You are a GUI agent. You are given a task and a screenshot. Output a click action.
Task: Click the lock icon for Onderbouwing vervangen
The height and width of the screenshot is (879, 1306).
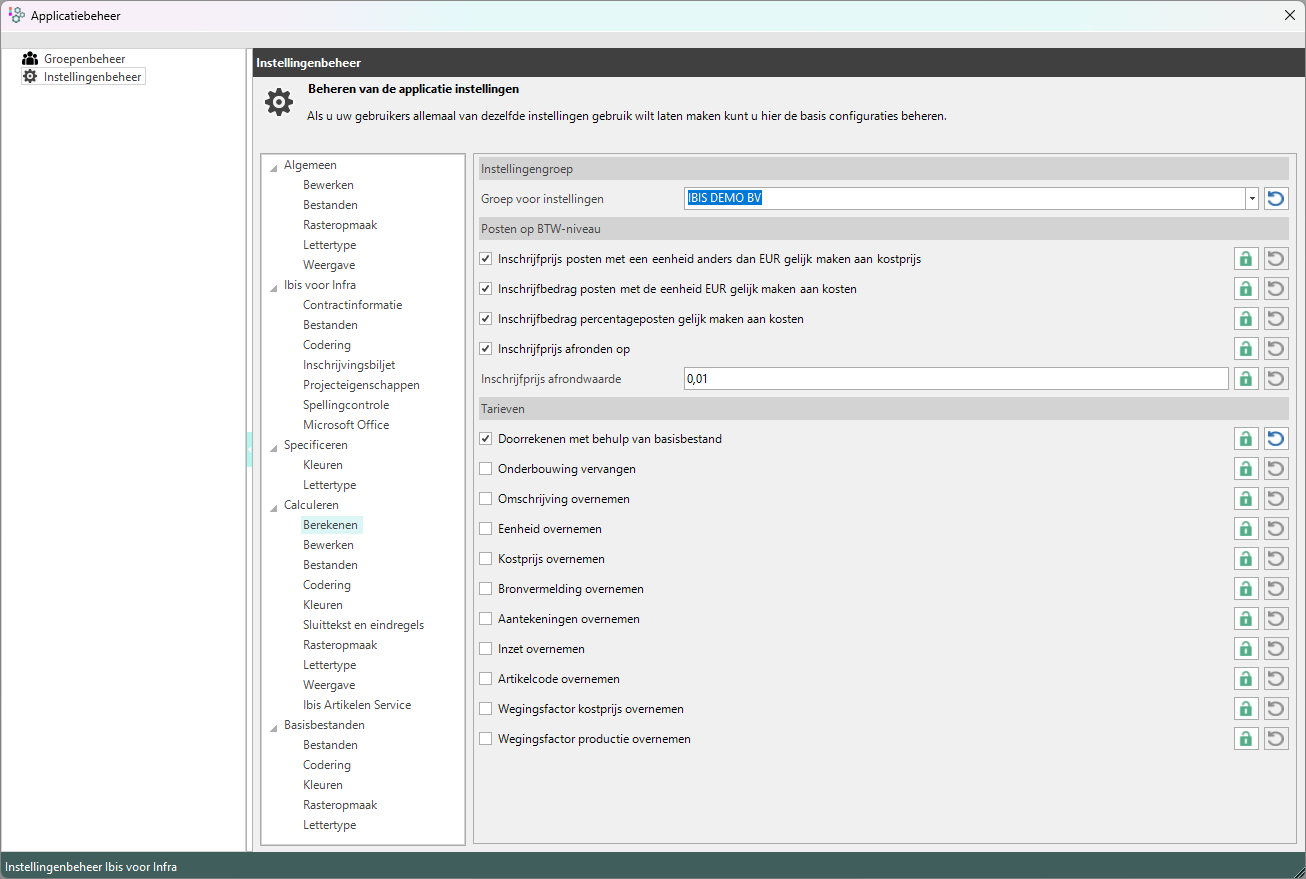coord(1246,469)
